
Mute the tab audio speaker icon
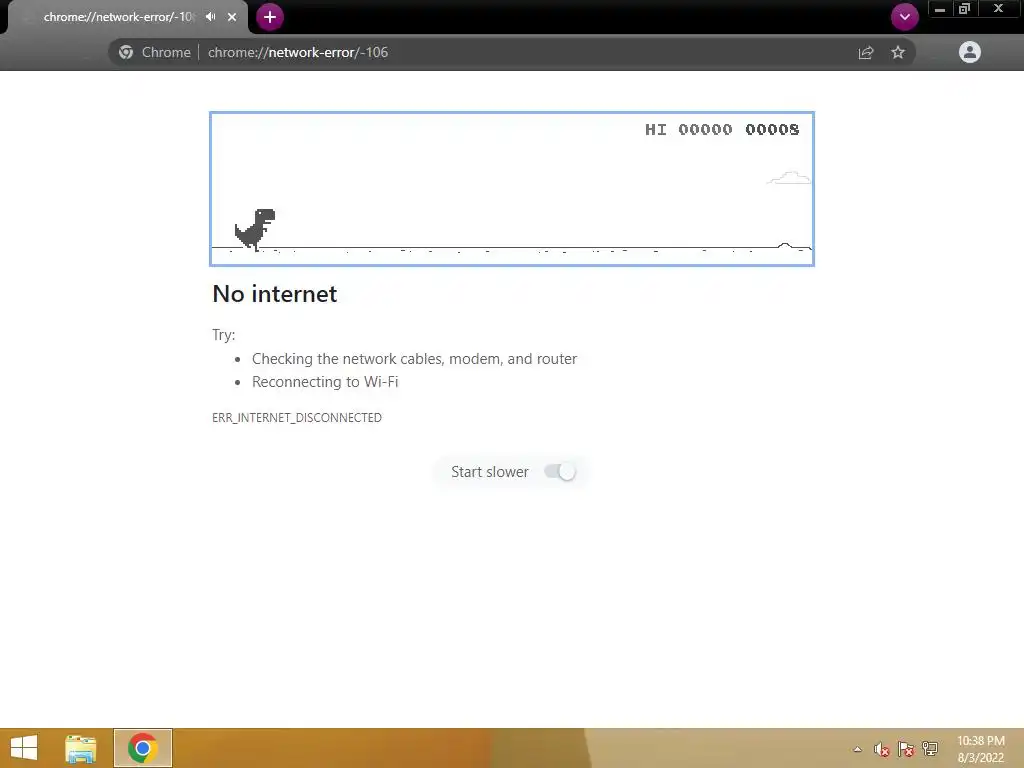pos(210,16)
